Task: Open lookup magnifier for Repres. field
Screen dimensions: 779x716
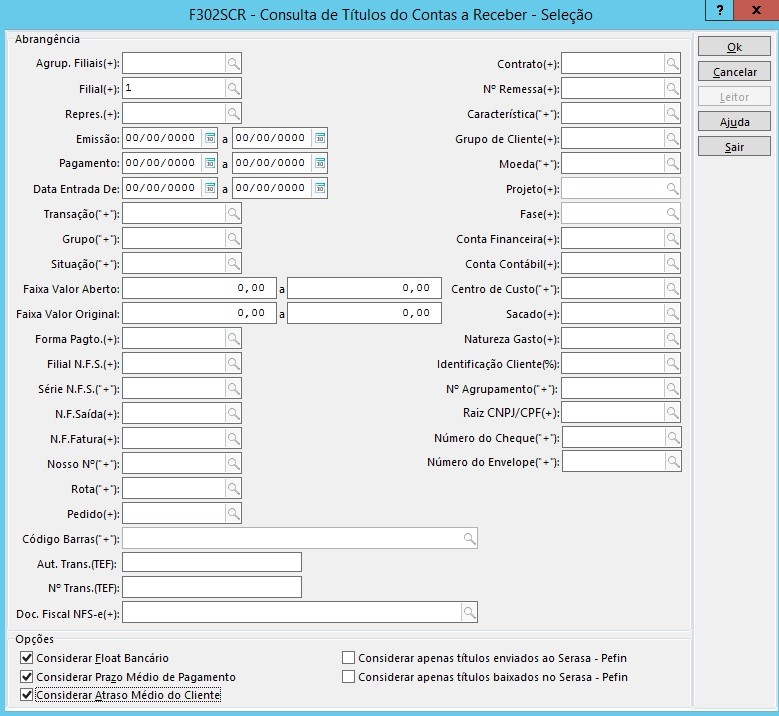Action: tap(232, 114)
